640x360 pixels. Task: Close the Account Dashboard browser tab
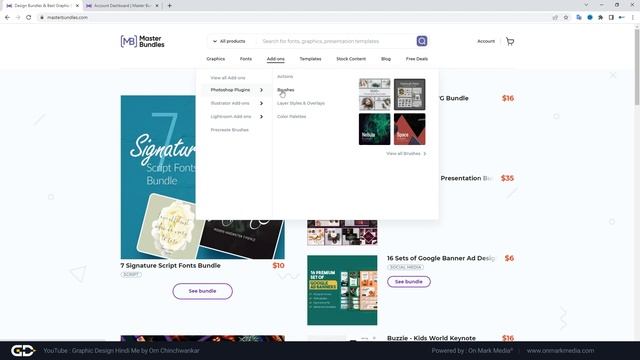pos(157,6)
